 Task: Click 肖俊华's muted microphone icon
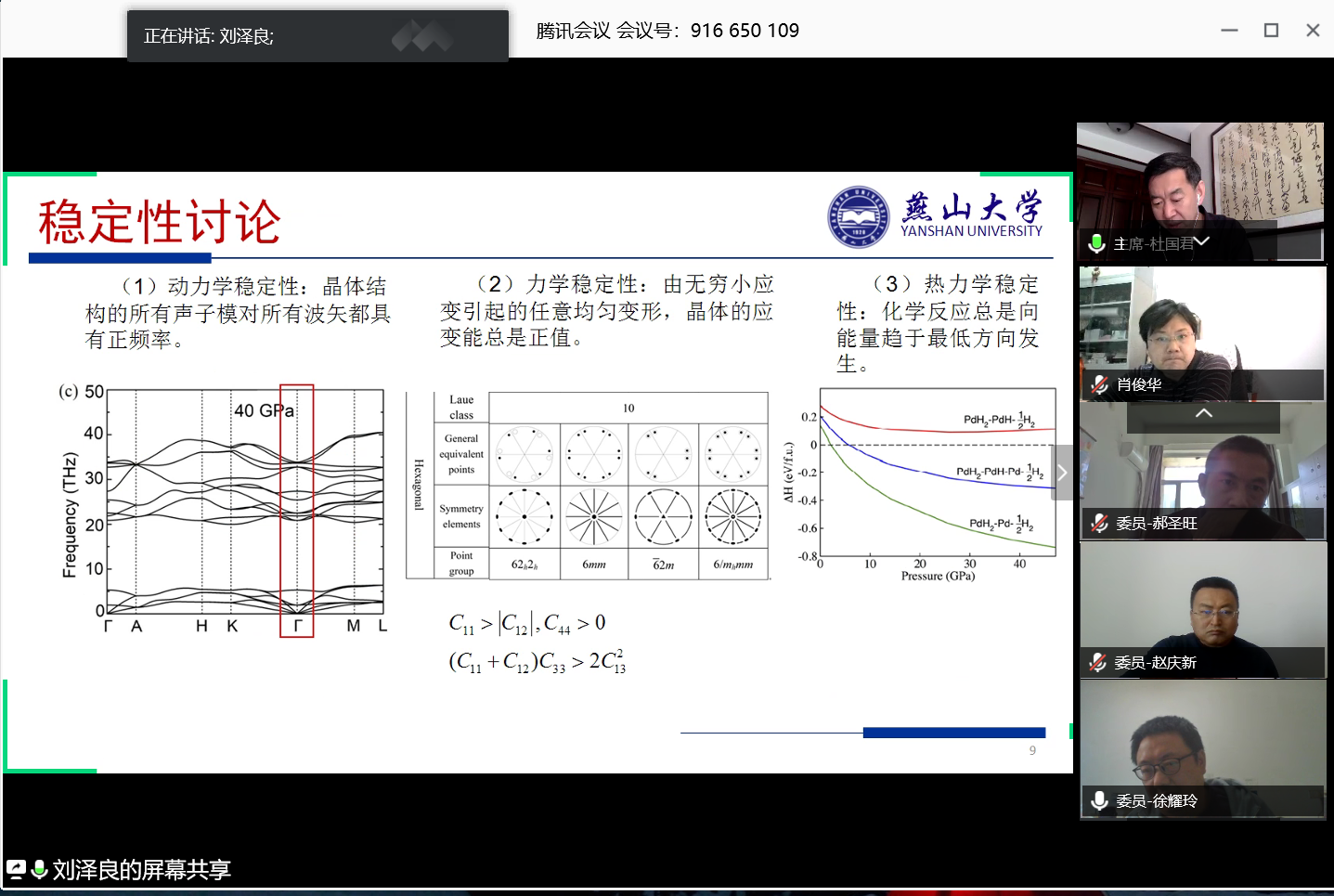click(x=1100, y=384)
